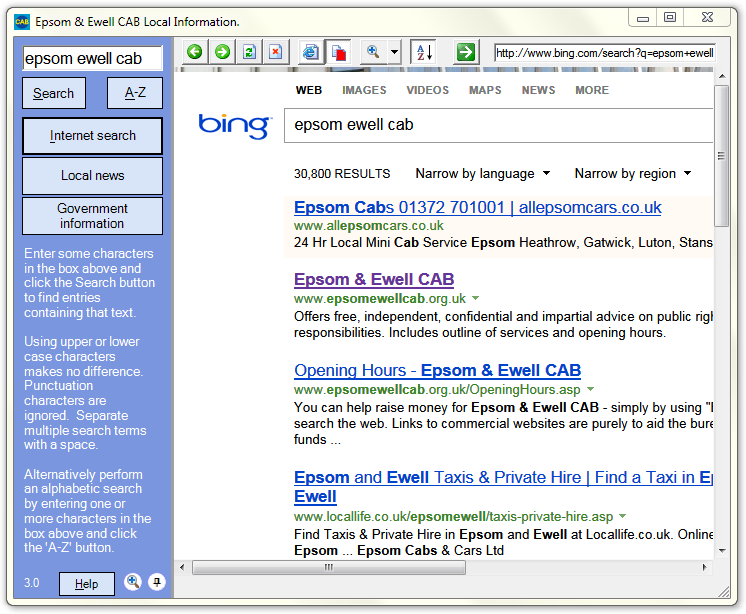Viewport: 746px width, 614px height.
Task: Refresh the page with the reload icon
Action: coord(249,51)
